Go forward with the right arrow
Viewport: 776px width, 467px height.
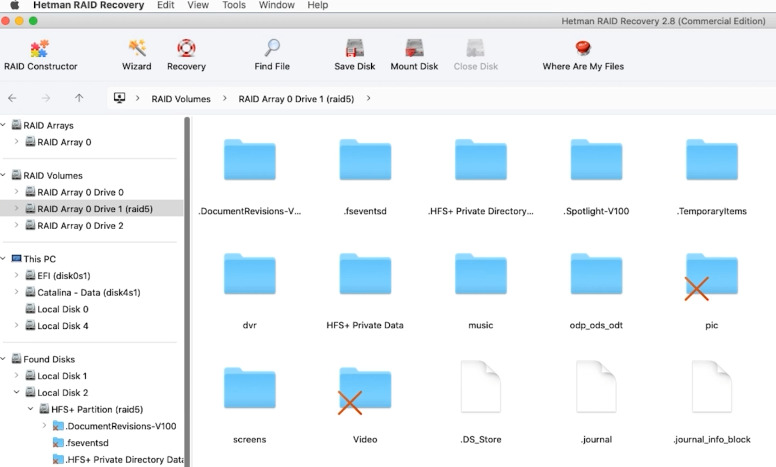pos(46,98)
